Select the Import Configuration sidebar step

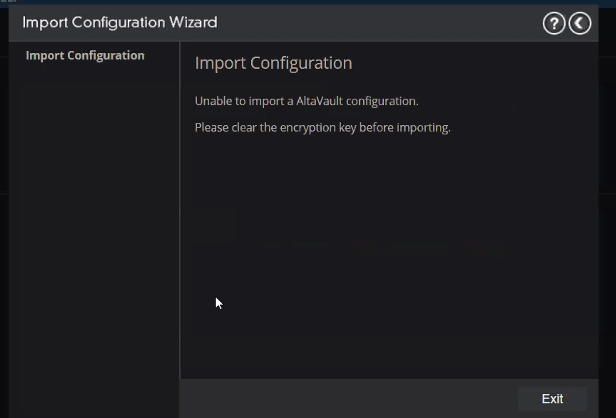(x=85, y=55)
